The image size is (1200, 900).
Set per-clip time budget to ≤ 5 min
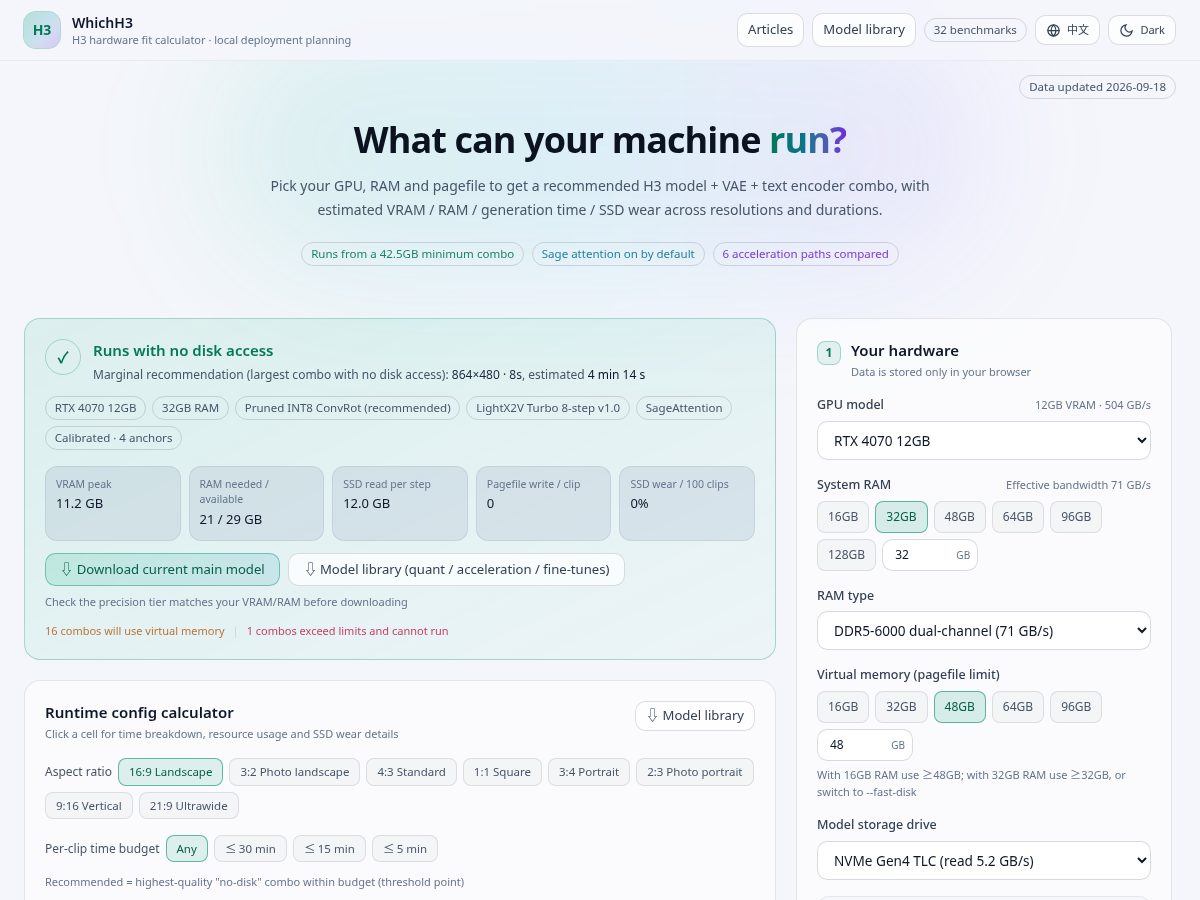(x=405, y=848)
